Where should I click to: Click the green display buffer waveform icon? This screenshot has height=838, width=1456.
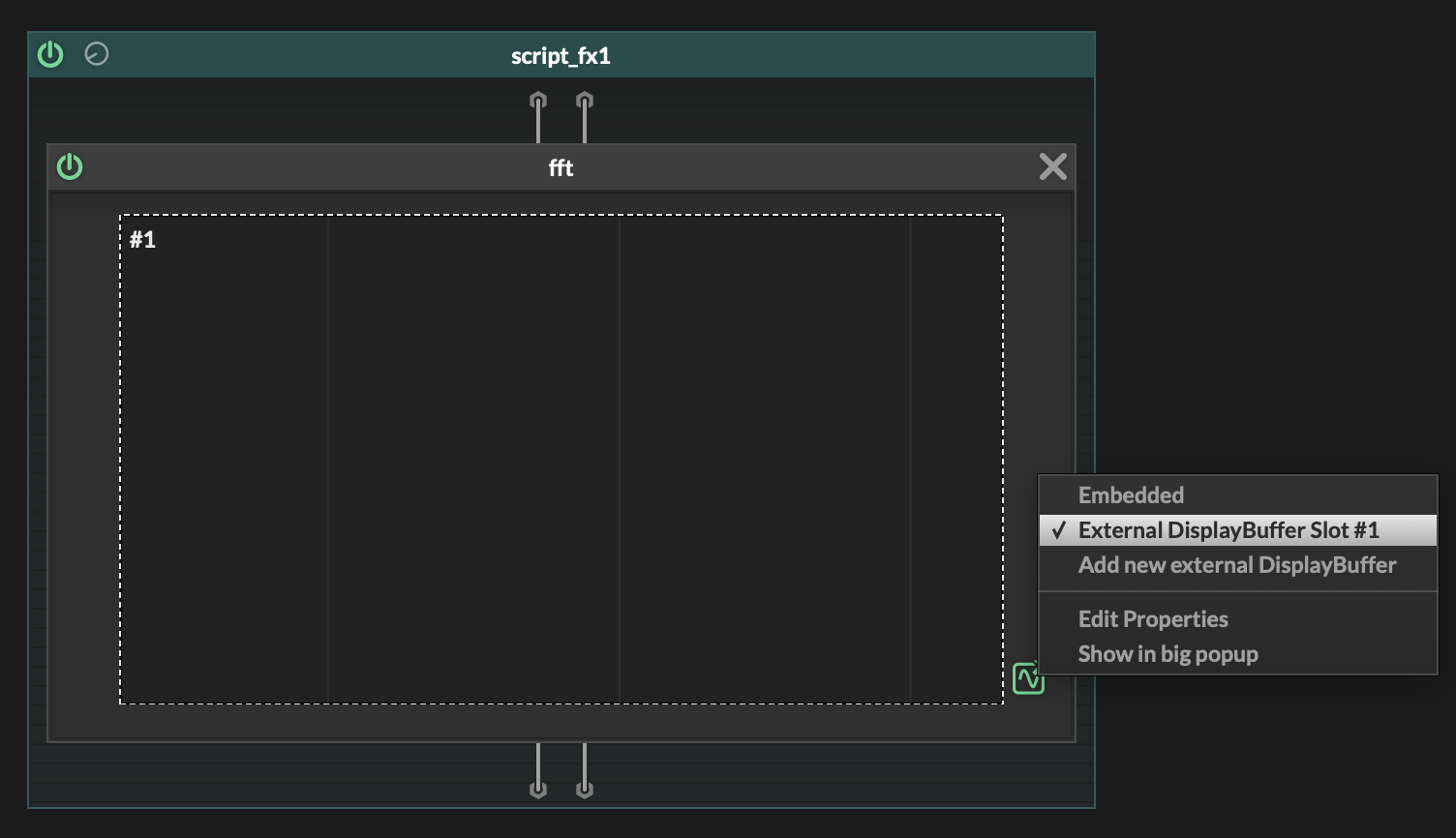click(x=1028, y=678)
